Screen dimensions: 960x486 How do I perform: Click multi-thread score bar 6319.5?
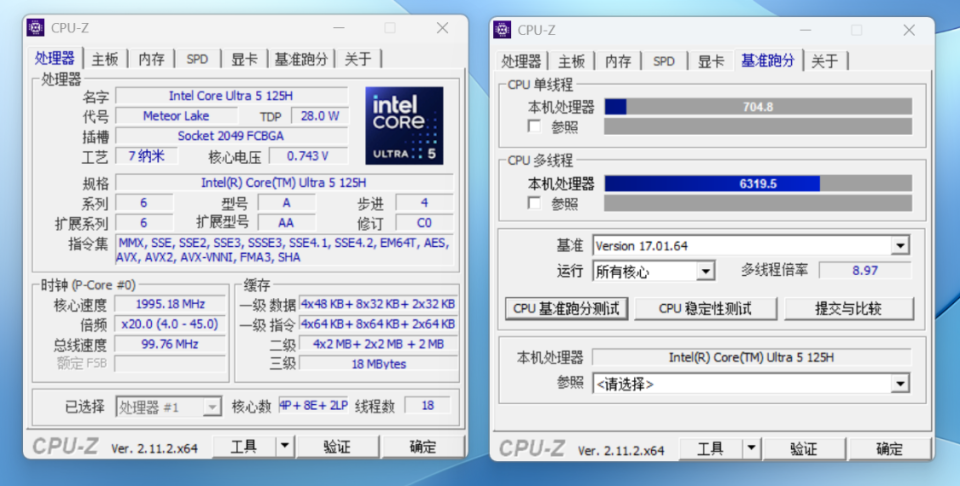tap(758, 183)
